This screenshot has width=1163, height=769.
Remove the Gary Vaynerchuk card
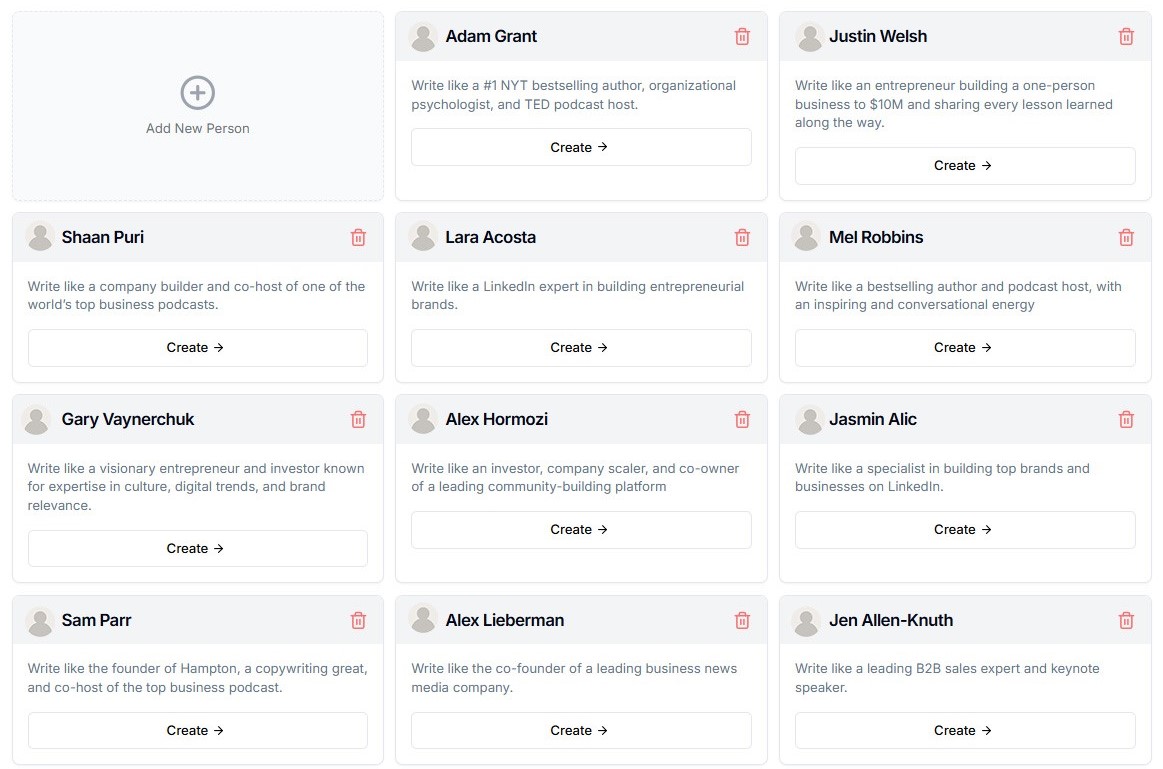tap(358, 420)
